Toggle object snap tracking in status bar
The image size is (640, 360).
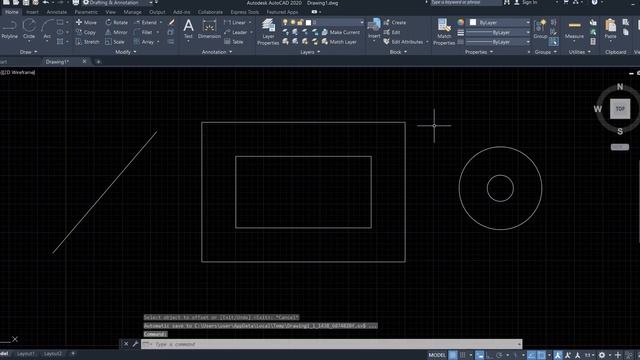(531, 355)
